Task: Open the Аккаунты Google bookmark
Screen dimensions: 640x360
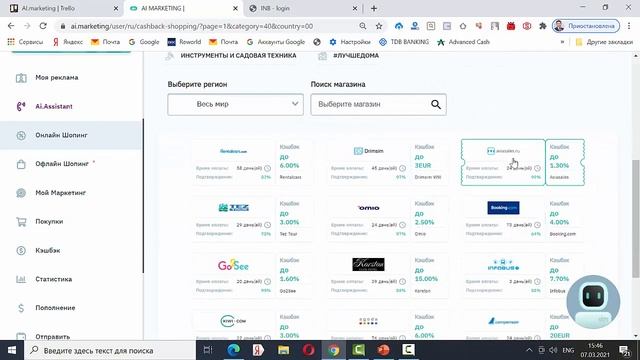Action: coord(276,42)
